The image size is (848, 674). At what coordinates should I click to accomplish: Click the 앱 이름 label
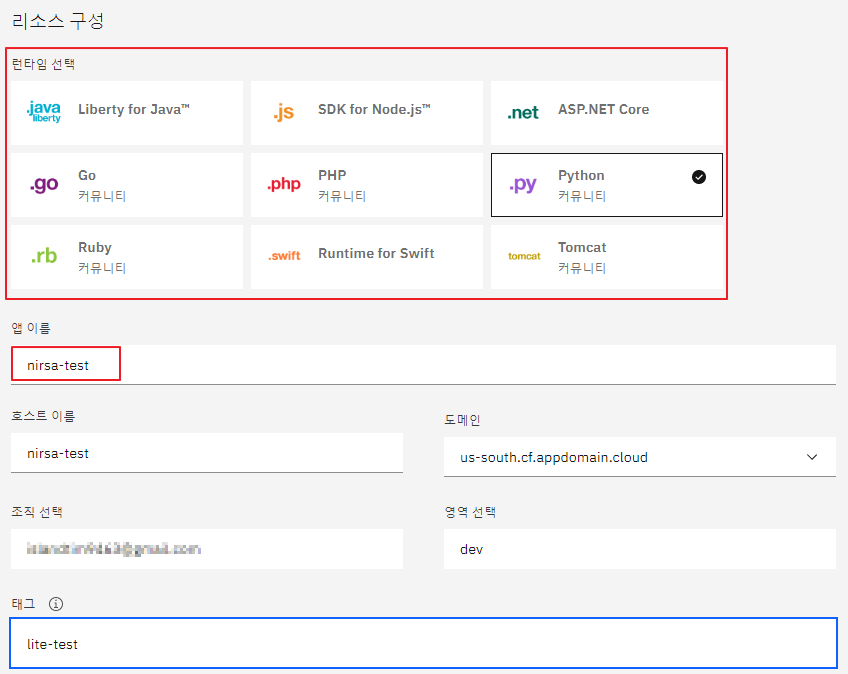(x=31, y=328)
